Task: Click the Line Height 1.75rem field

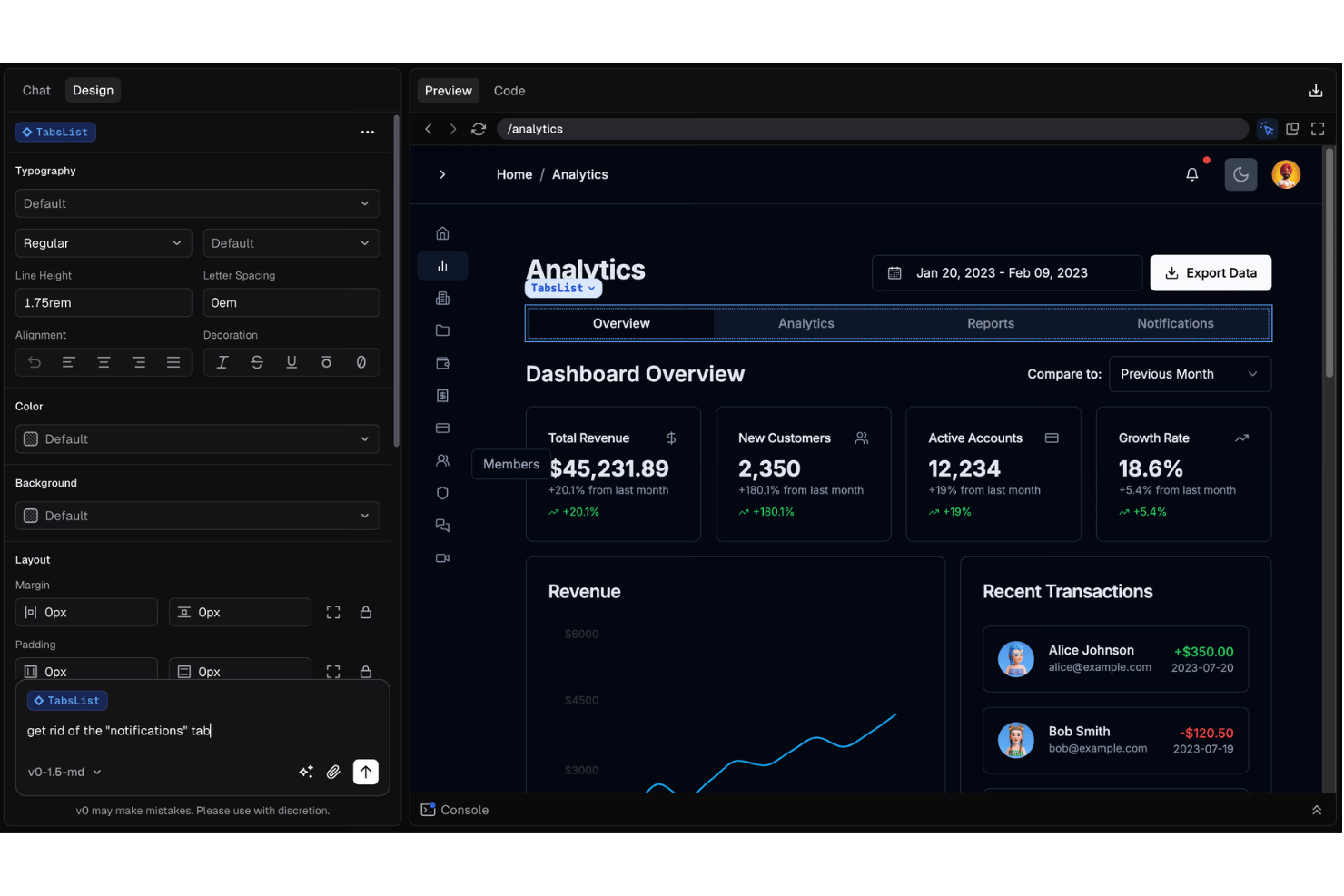Action: [x=104, y=302]
